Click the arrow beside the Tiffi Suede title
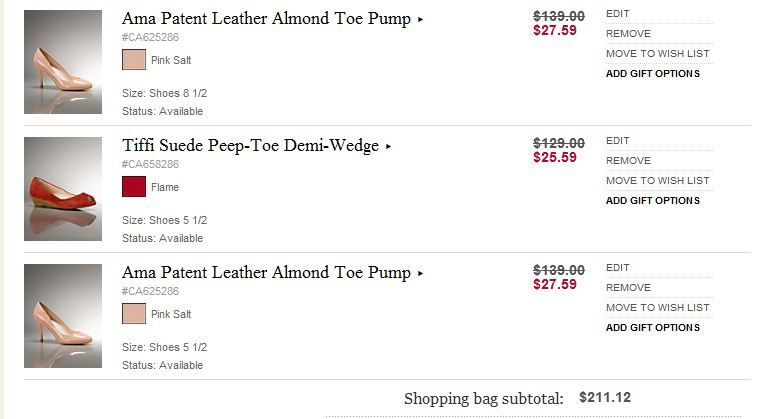Image resolution: width=777 pixels, height=419 pixels. click(389, 147)
